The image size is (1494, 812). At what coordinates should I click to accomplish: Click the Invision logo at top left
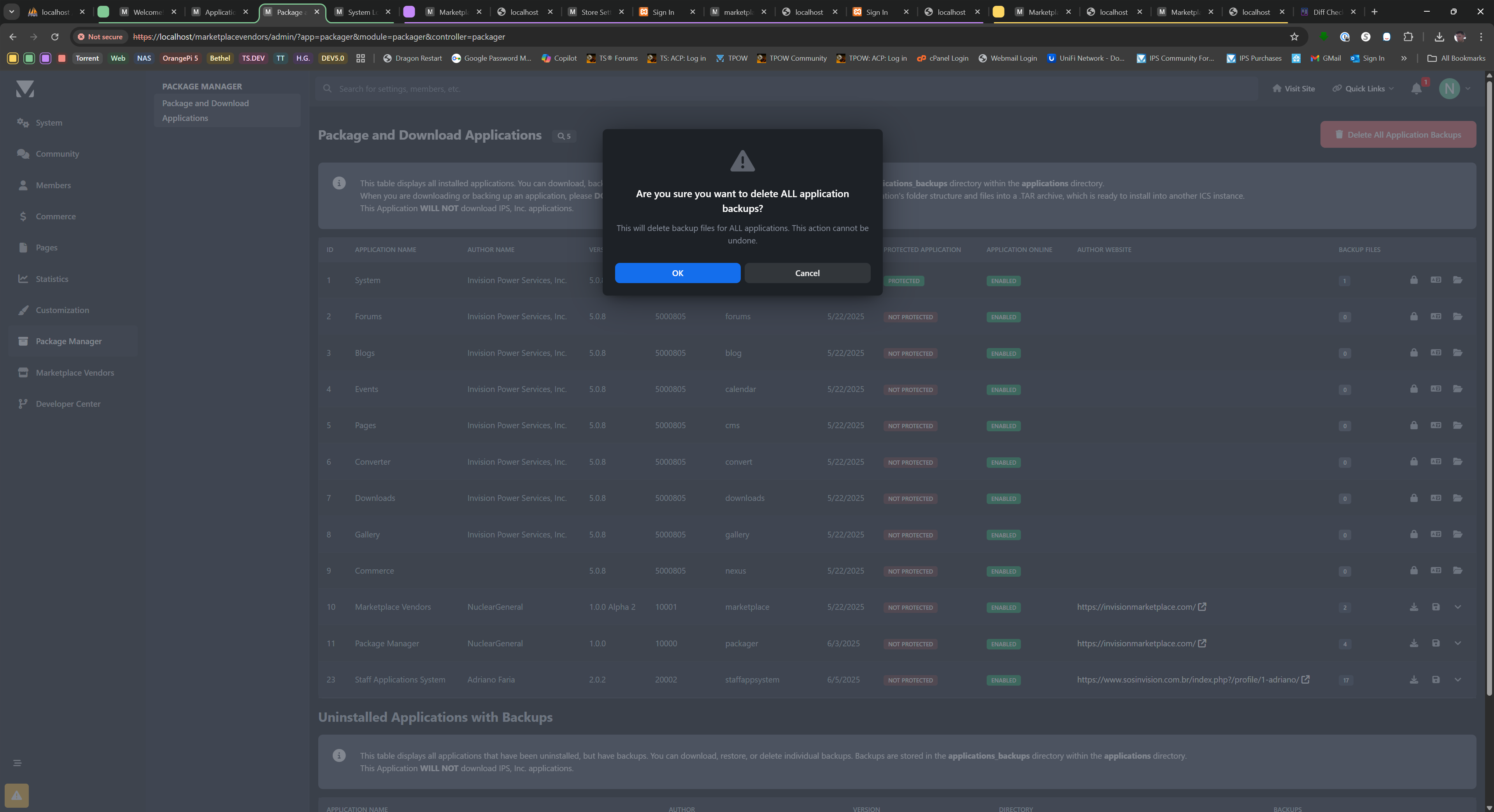point(25,89)
